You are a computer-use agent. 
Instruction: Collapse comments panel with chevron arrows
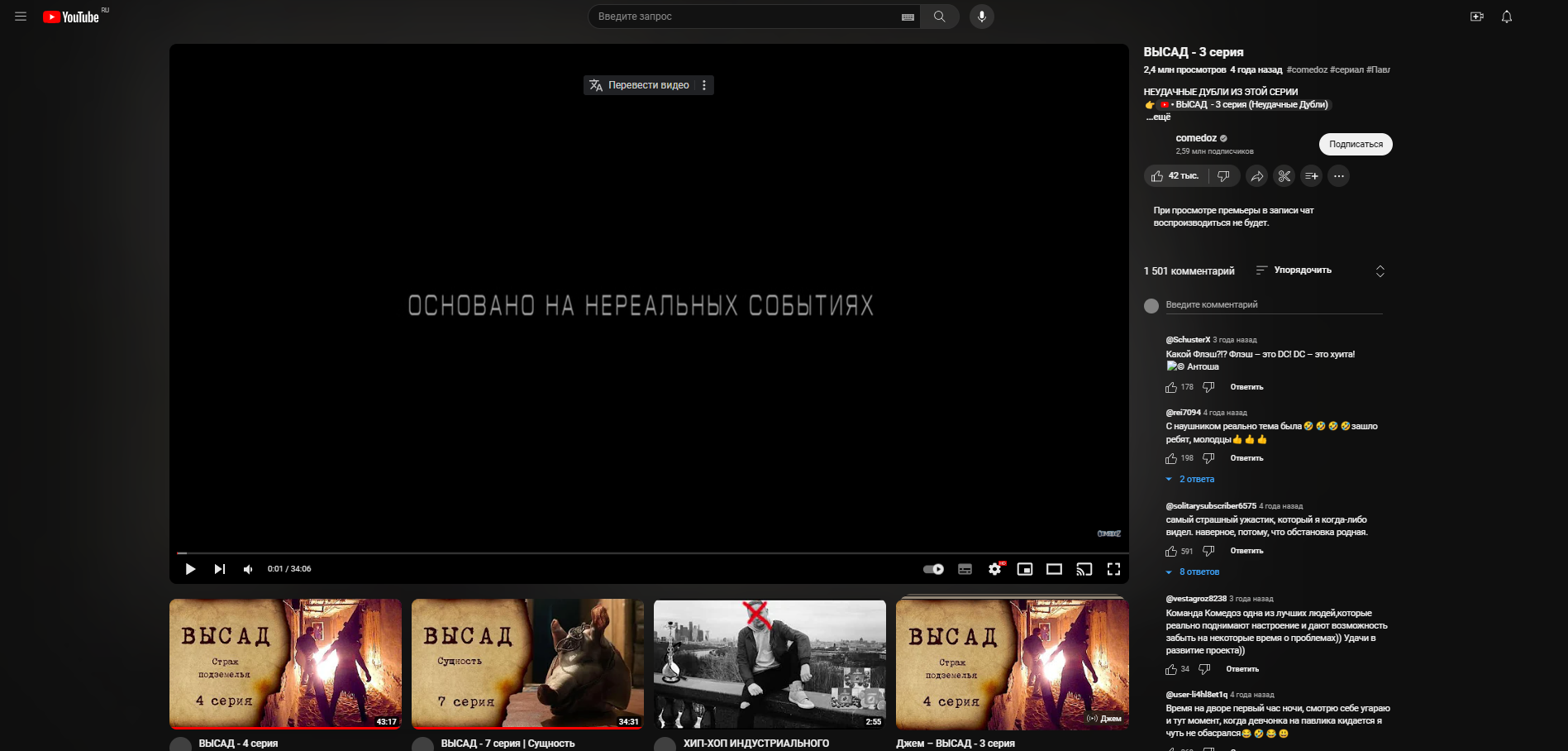pos(1380,271)
